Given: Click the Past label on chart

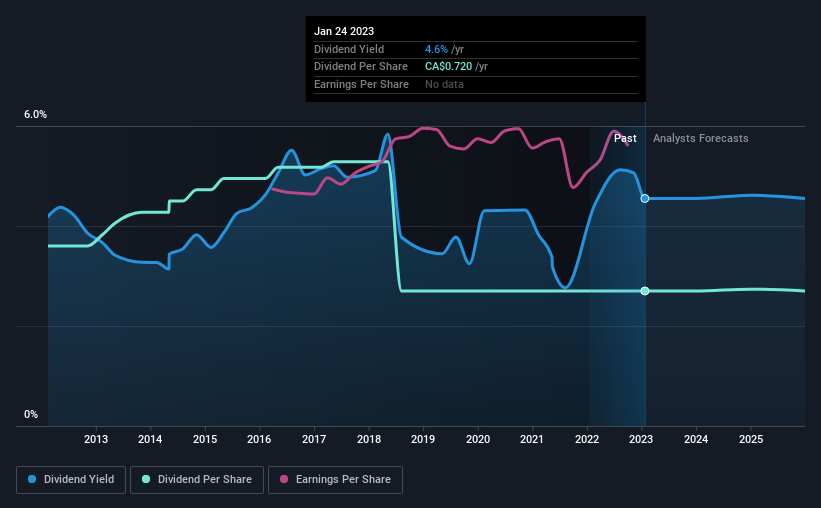Looking at the screenshot, I should tap(625, 138).
